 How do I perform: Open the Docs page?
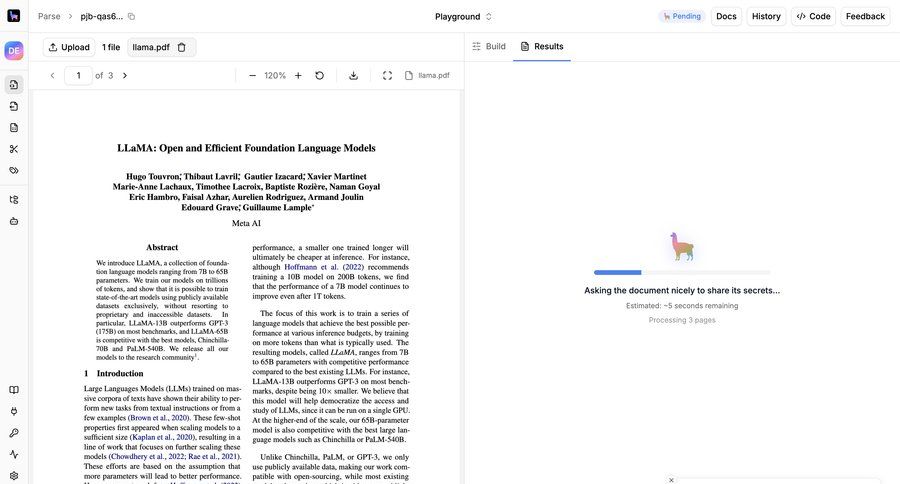[x=726, y=16]
